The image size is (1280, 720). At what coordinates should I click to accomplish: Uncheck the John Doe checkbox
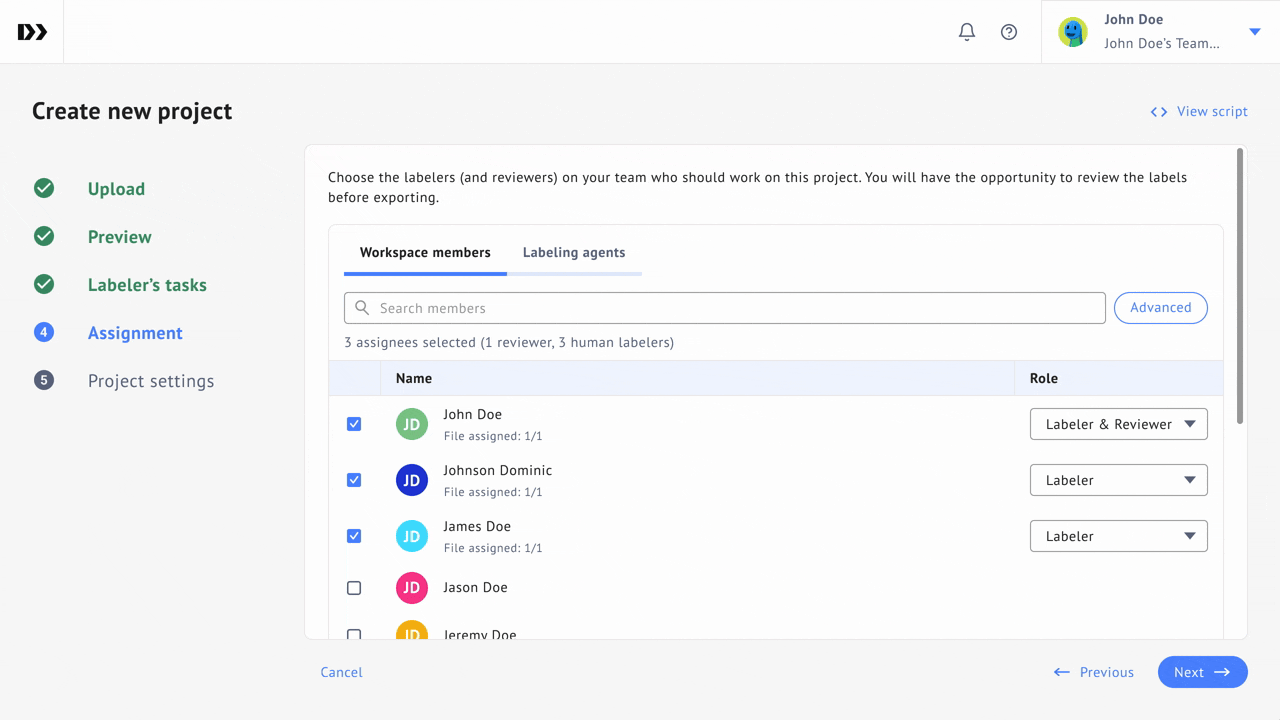pyautogui.click(x=354, y=424)
